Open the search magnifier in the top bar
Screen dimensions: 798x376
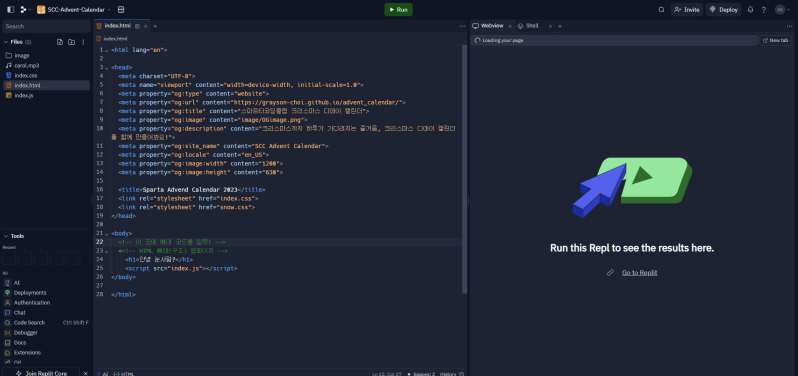point(661,10)
